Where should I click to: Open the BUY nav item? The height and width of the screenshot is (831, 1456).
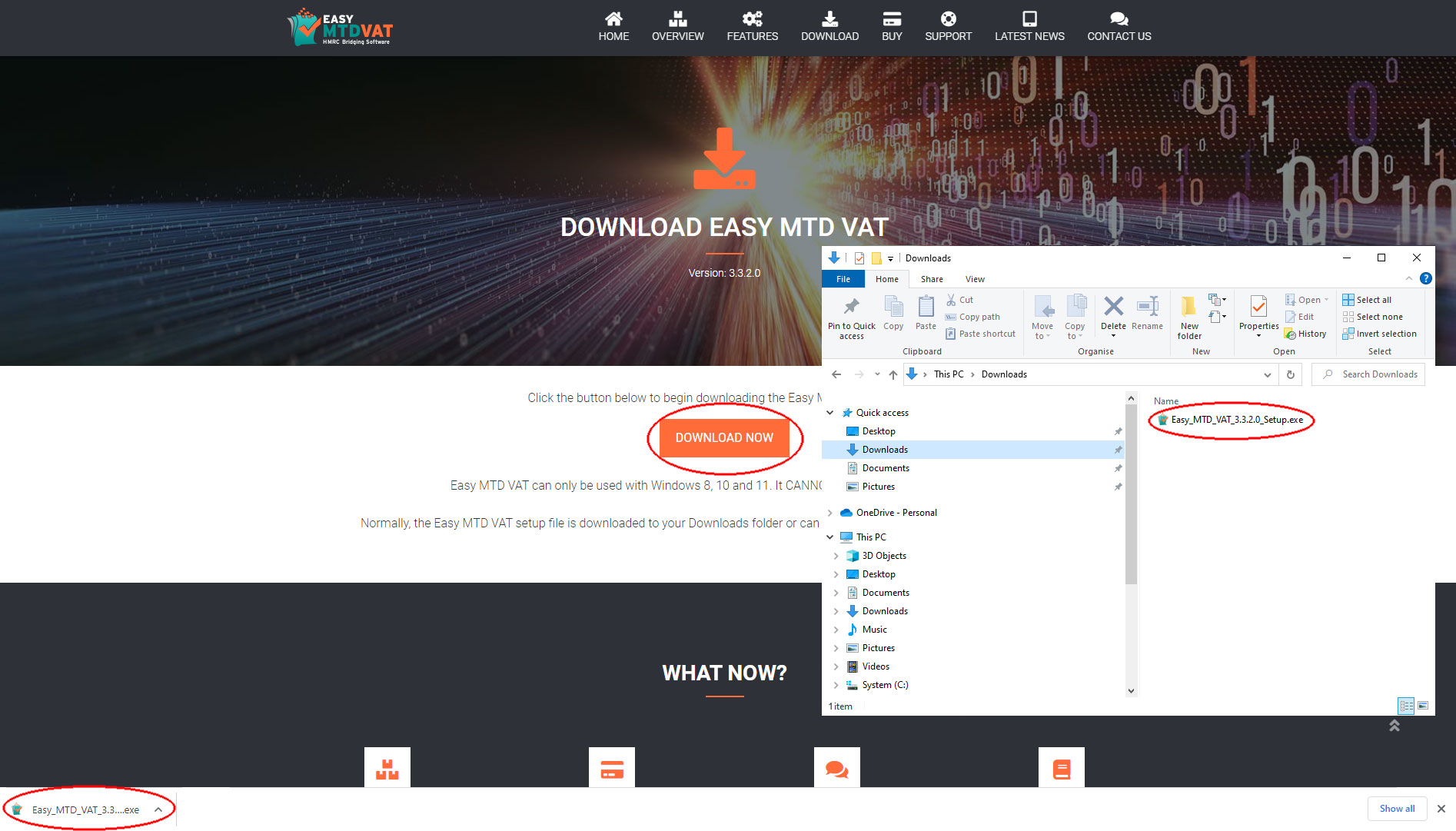click(892, 27)
